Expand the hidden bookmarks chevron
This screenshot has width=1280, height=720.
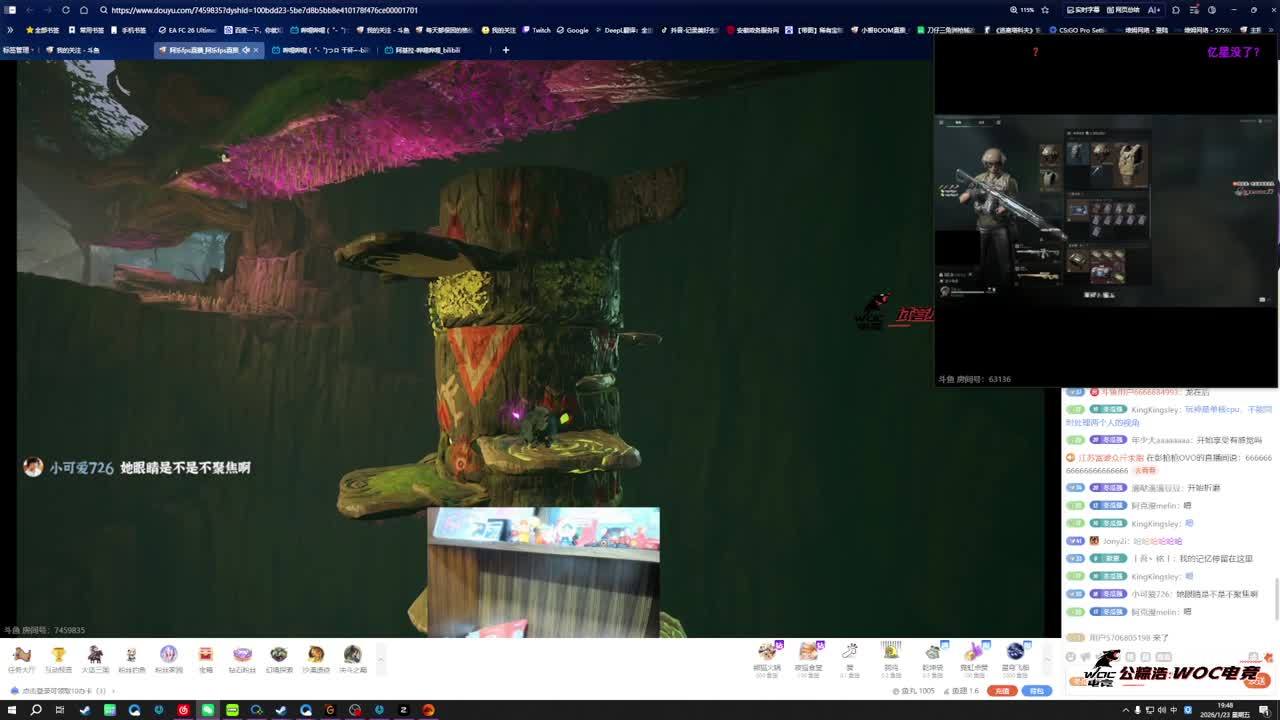(x=10, y=30)
